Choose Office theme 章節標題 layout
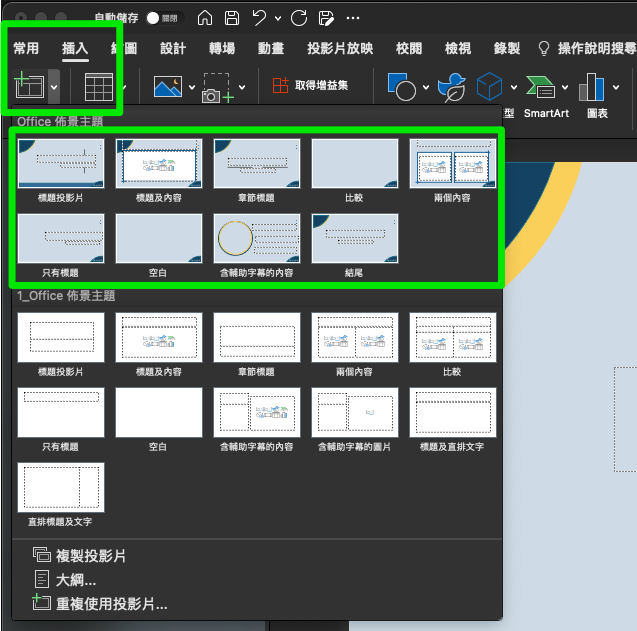637x631 pixels. tap(257, 163)
